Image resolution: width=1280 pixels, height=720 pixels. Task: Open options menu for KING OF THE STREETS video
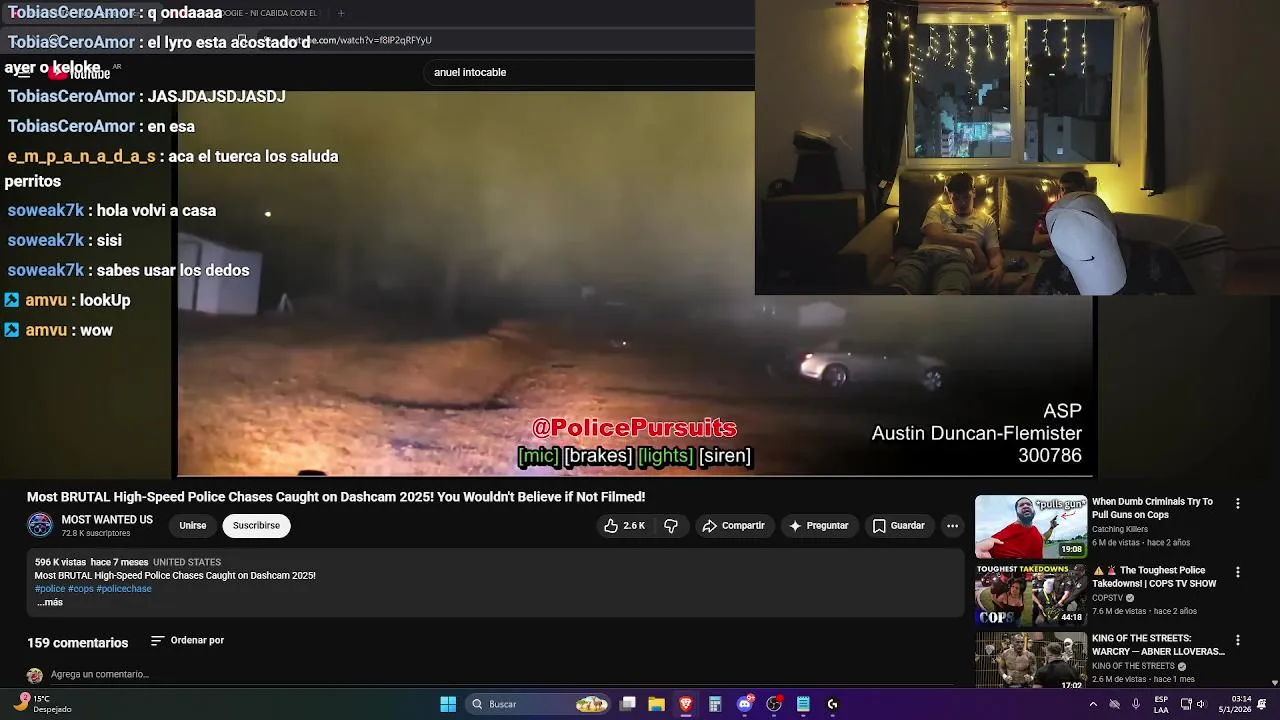(x=1238, y=640)
